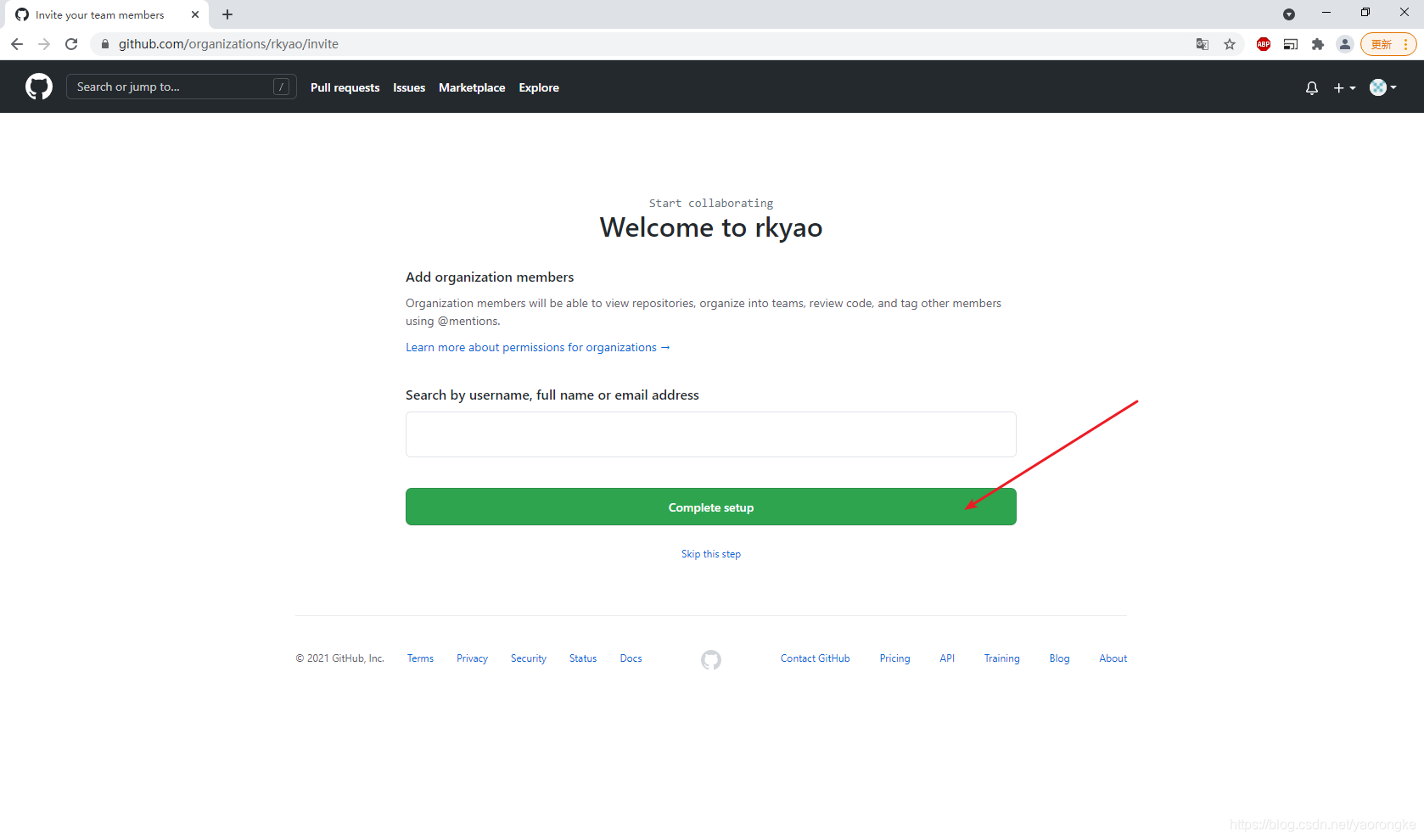
Task: Click the green Complete setup button
Action: coord(711,507)
